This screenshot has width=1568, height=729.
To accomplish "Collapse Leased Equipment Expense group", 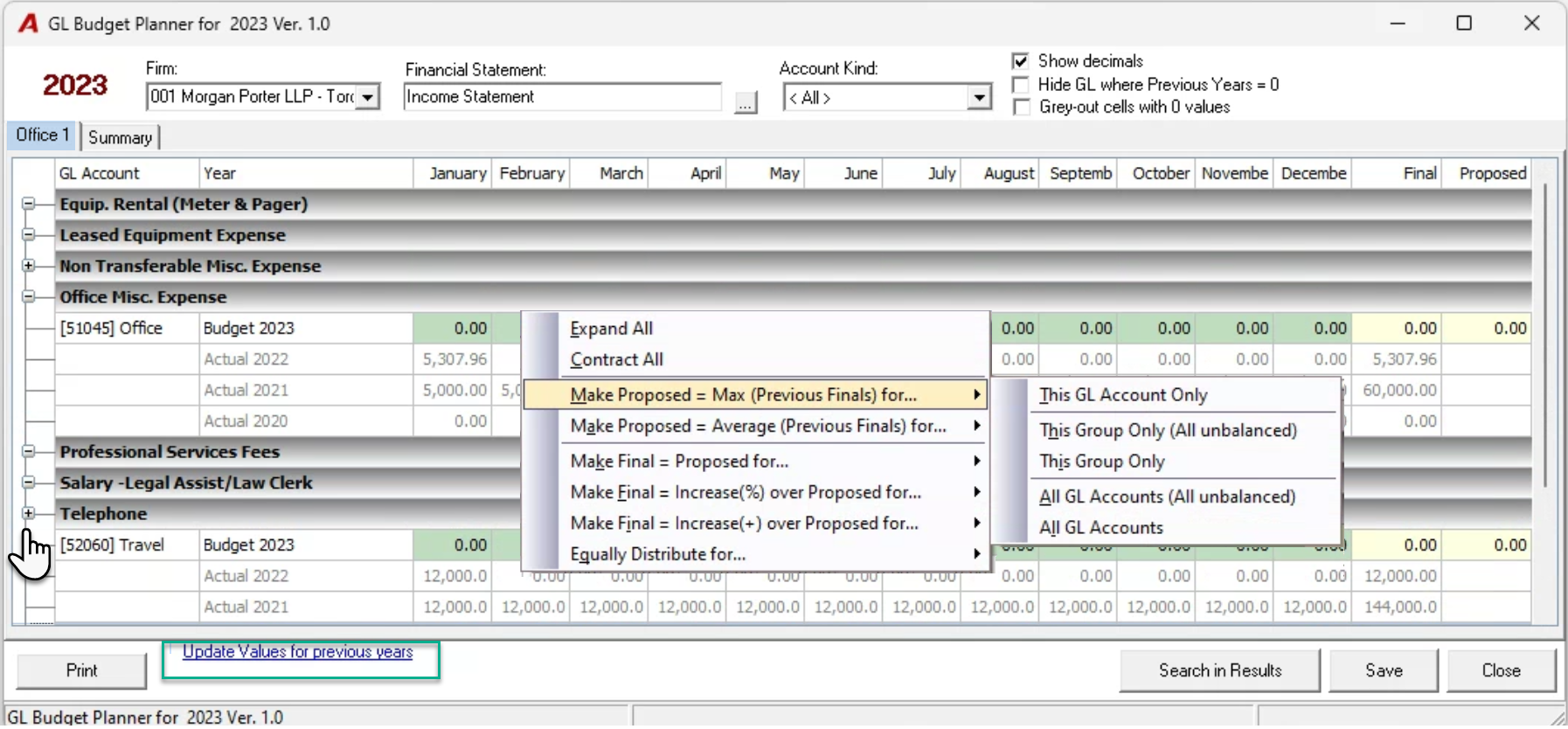I will (28, 234).
